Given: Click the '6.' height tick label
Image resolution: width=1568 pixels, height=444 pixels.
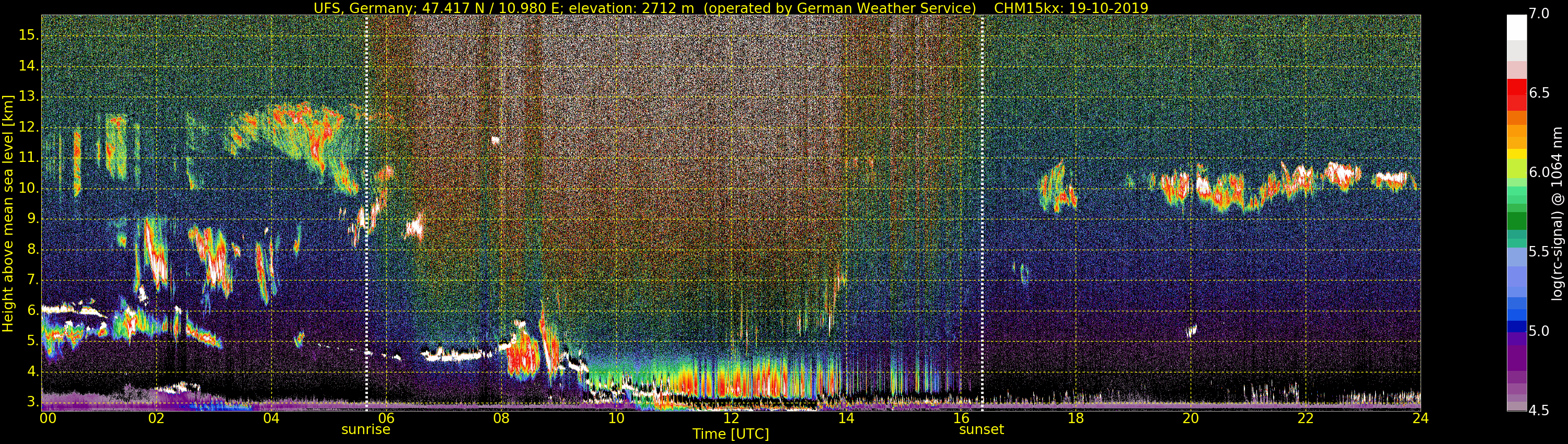Looking at the screenshot, I should pos(33,311).
